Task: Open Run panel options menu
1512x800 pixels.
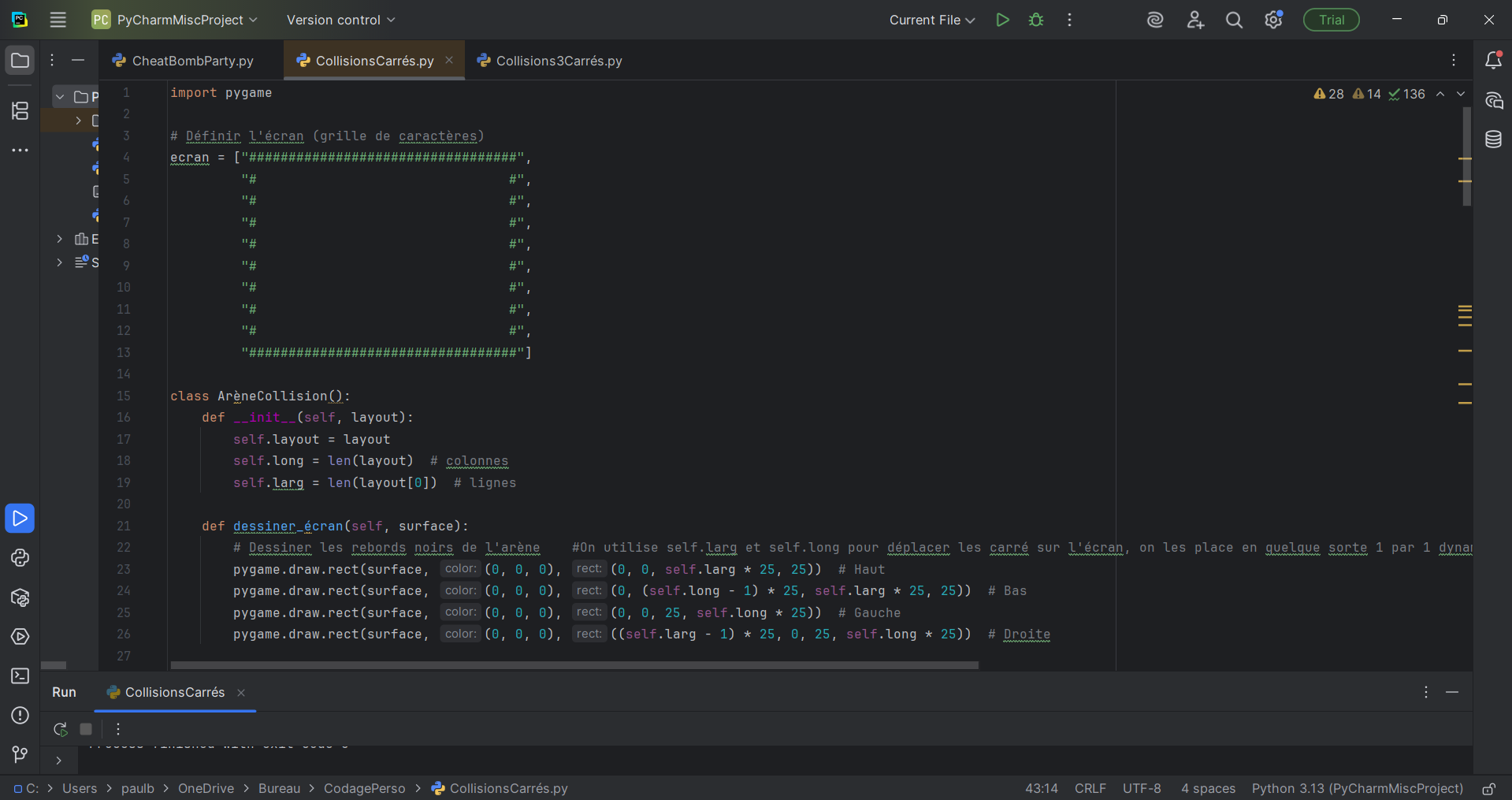Action: pyautogui.click(x=1425, y=692)
